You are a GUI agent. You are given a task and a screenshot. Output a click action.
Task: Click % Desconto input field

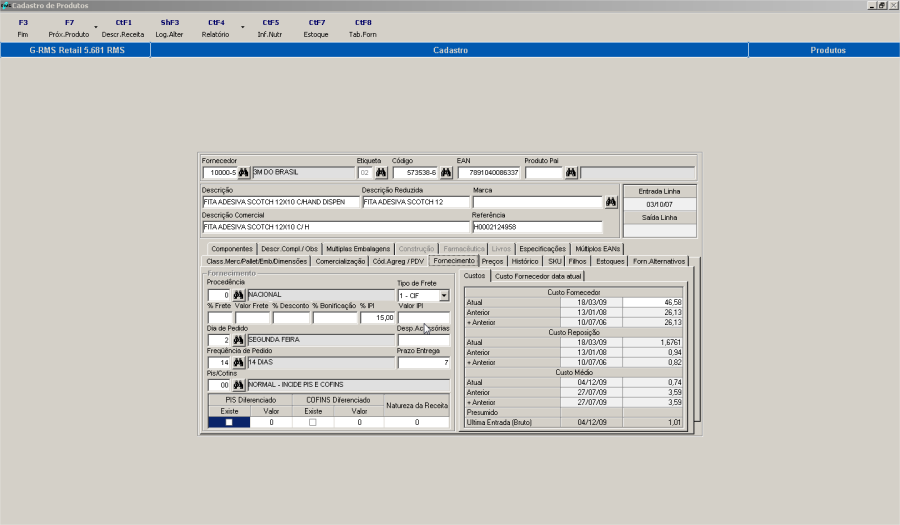coord(291,317)
